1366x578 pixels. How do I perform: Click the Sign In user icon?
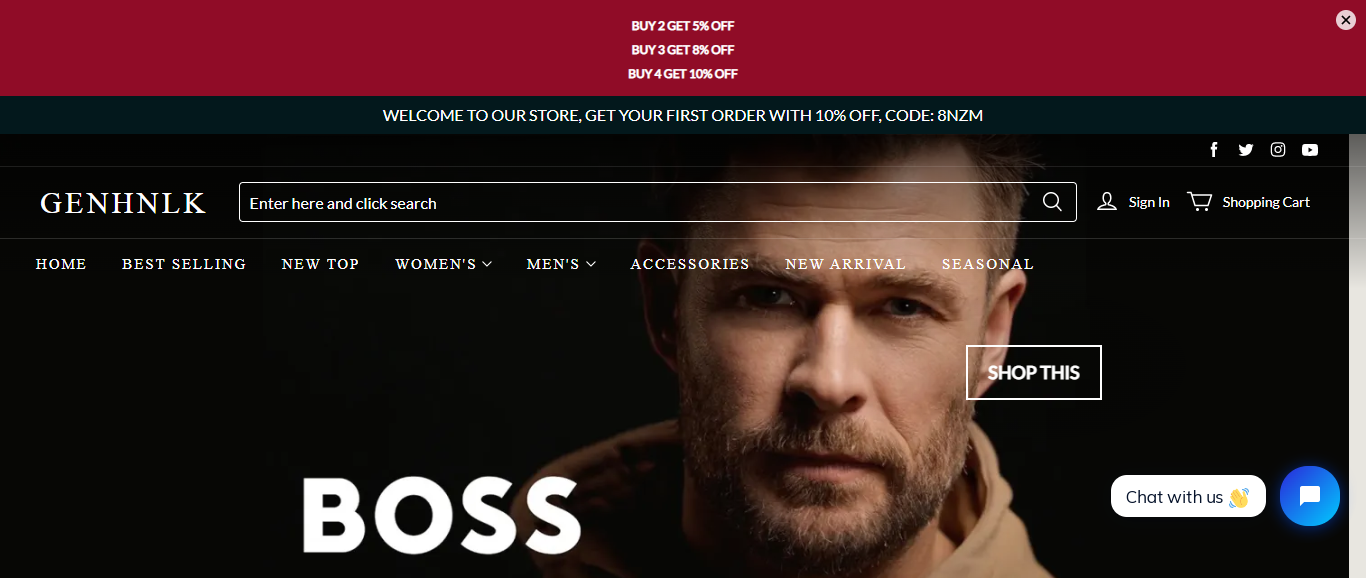(x=1106, y=202)
